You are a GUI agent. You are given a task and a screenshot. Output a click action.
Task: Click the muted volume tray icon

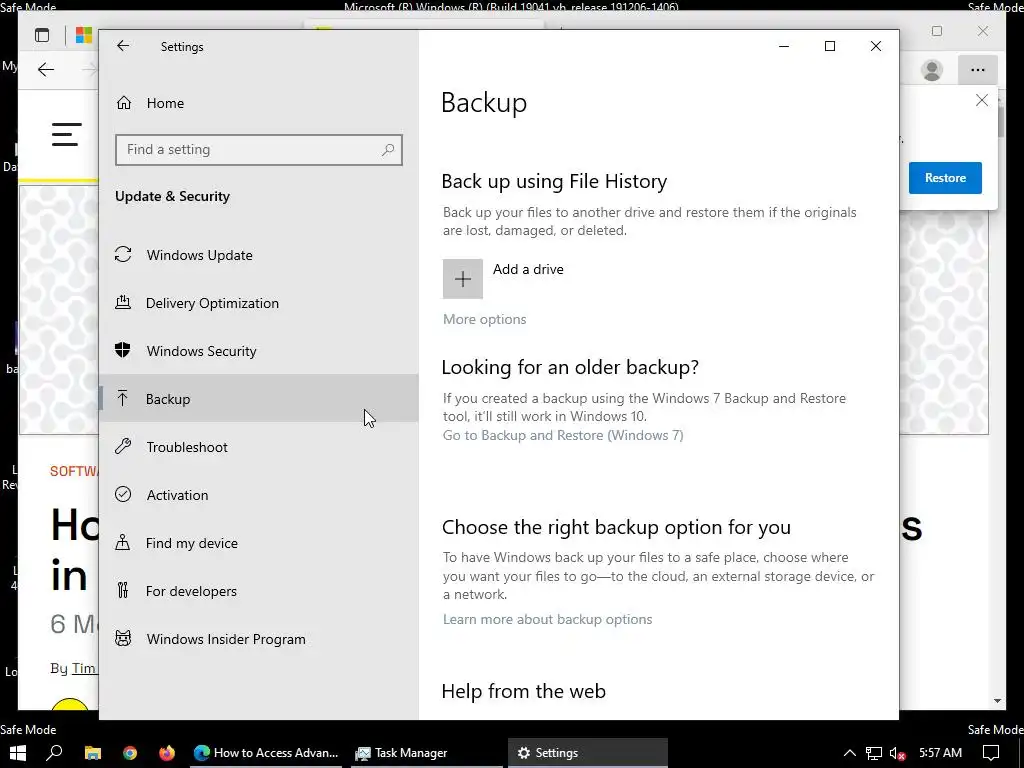[898, 753]
